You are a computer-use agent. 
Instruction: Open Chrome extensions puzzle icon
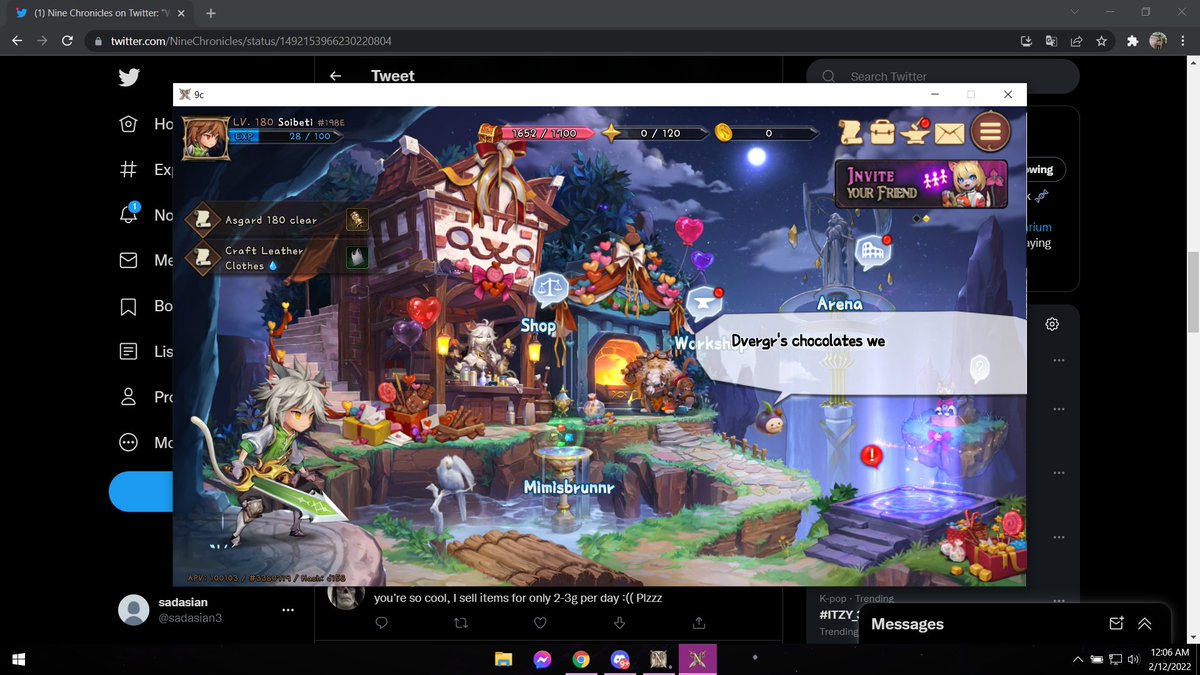click(x=1132, y=41)
